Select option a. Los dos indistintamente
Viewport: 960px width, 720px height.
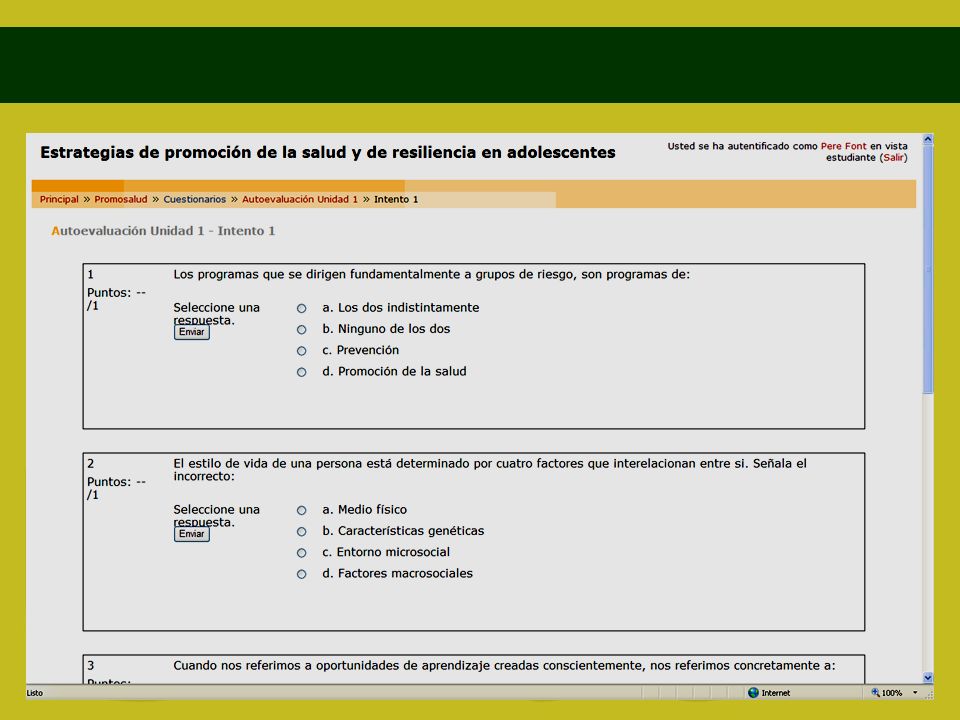[301, 309]
